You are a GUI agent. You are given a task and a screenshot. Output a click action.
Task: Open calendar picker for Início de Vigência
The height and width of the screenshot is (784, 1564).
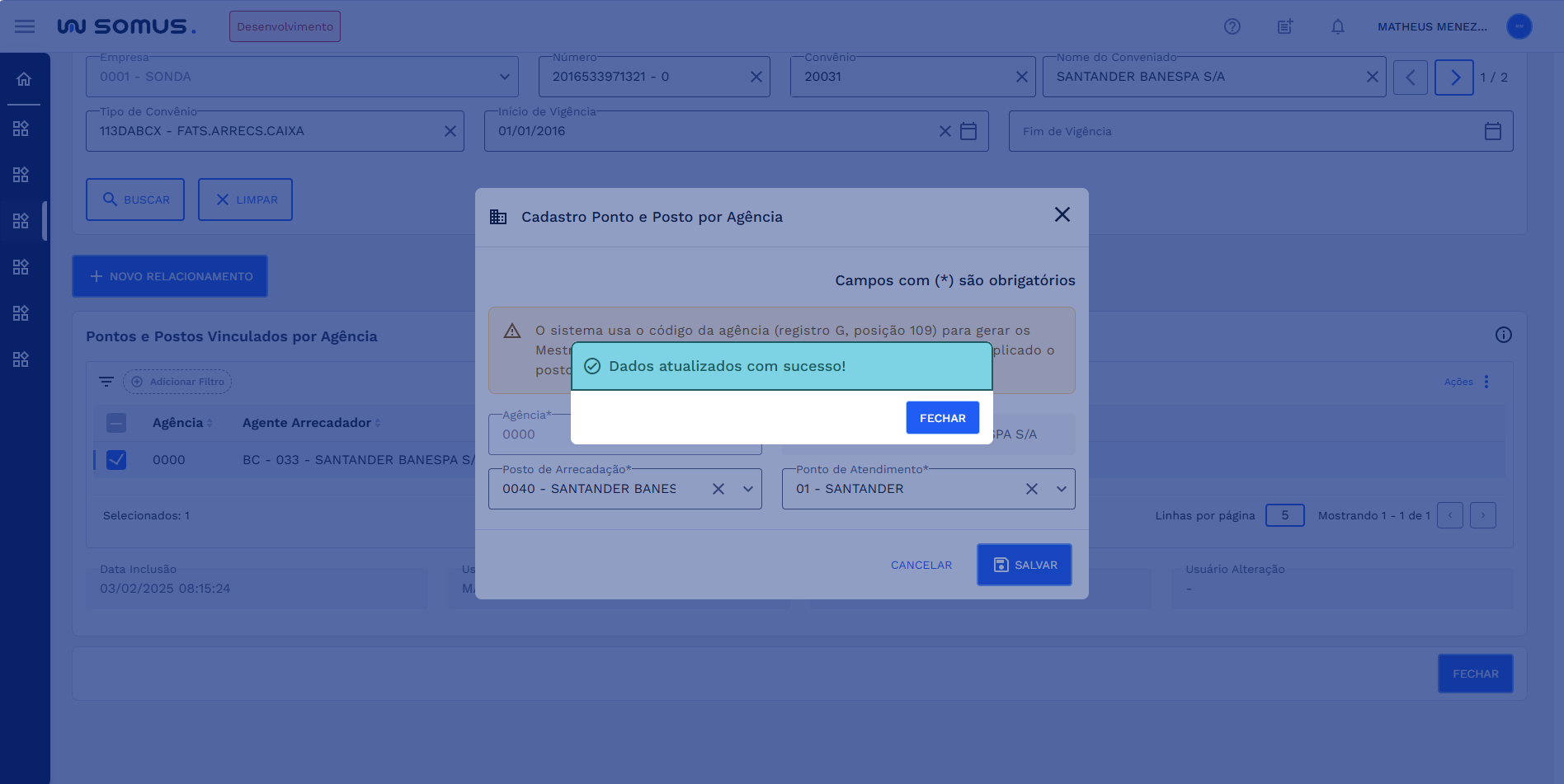click(x=968, y=131)
